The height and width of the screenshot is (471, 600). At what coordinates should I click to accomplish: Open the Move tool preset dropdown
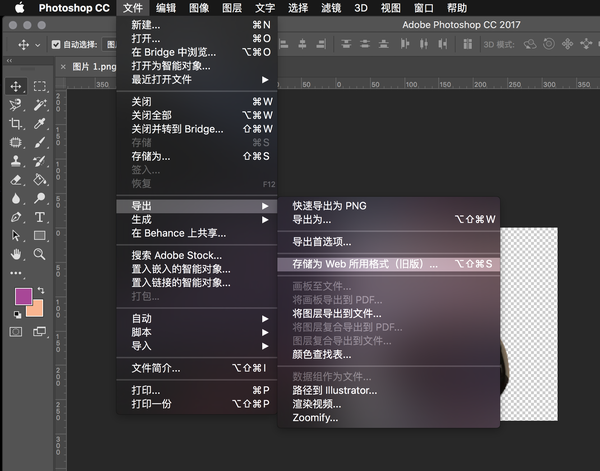[x=38, y=45]
